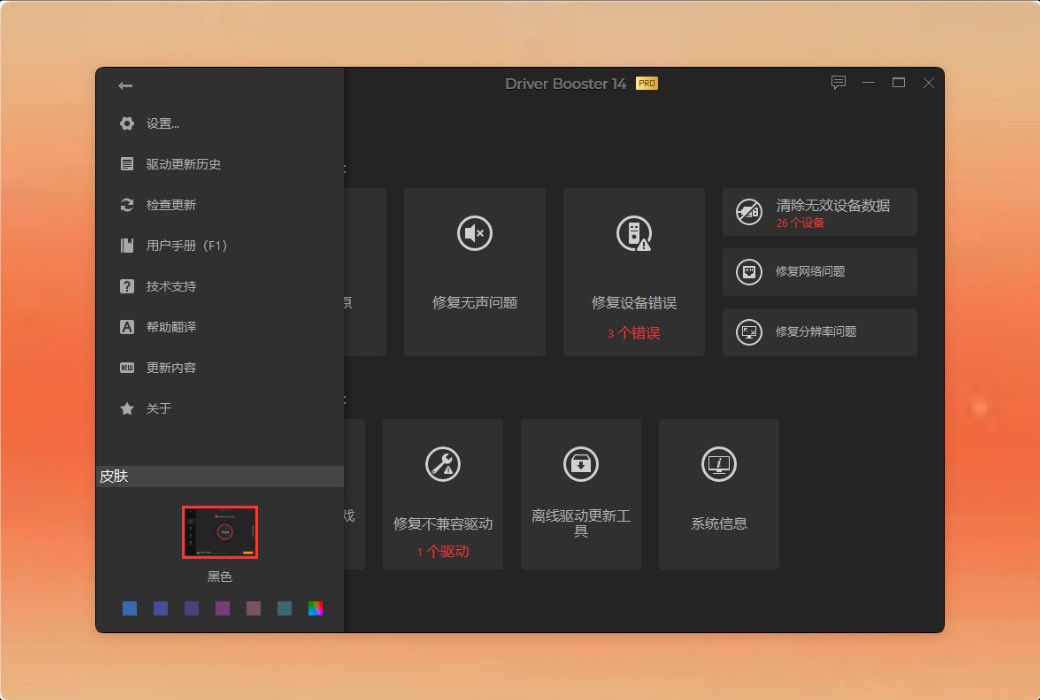Image resolution: width=1040 pixels, height=700 pixels.
Task: Minimize the Driver Booster window
Action: pyautogui.click(x=868, y=83)
